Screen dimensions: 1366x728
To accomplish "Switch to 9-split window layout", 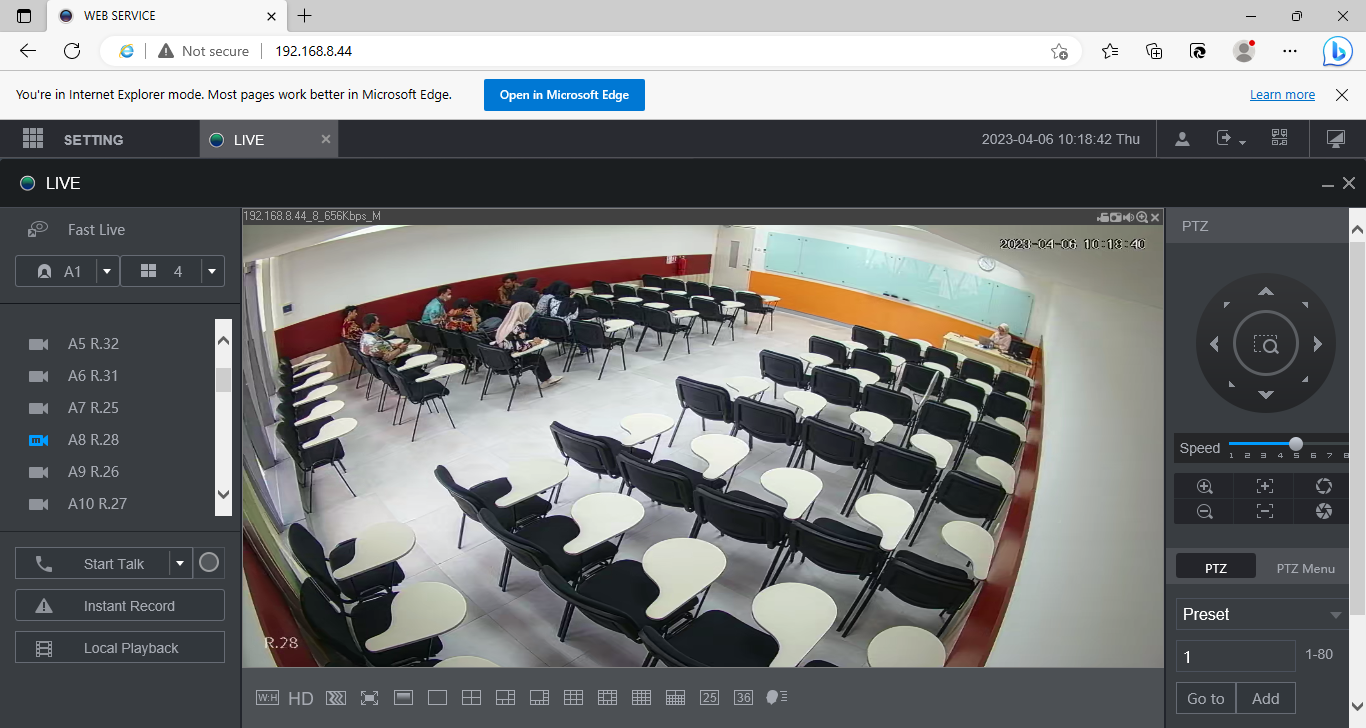I will (x=573, y=698).
